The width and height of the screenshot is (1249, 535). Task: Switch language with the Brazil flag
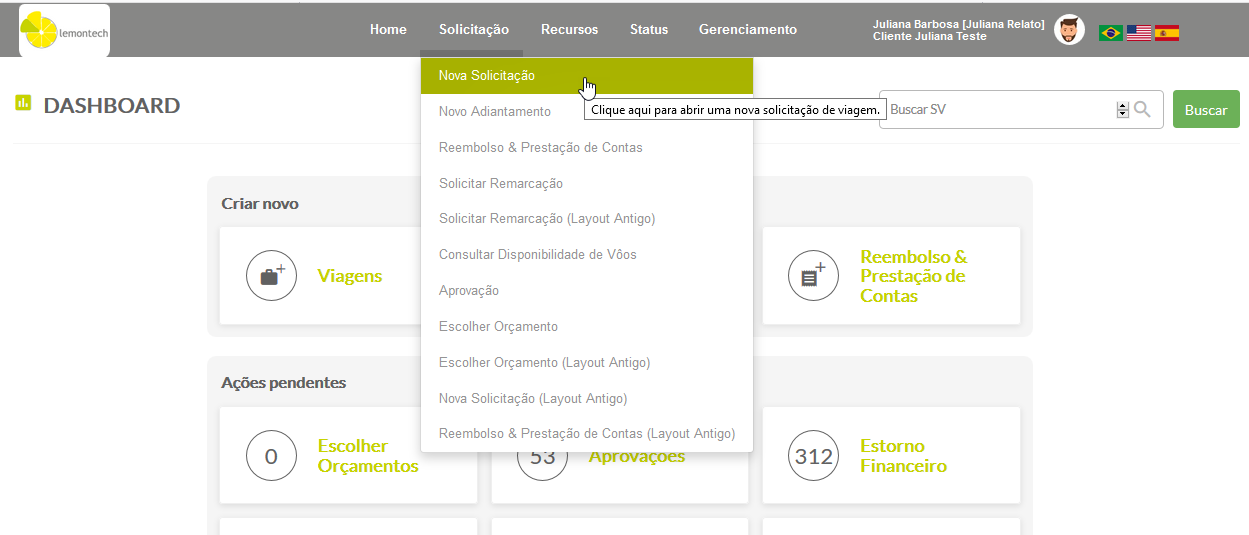pyautogui.click(x=1110, y=33)
